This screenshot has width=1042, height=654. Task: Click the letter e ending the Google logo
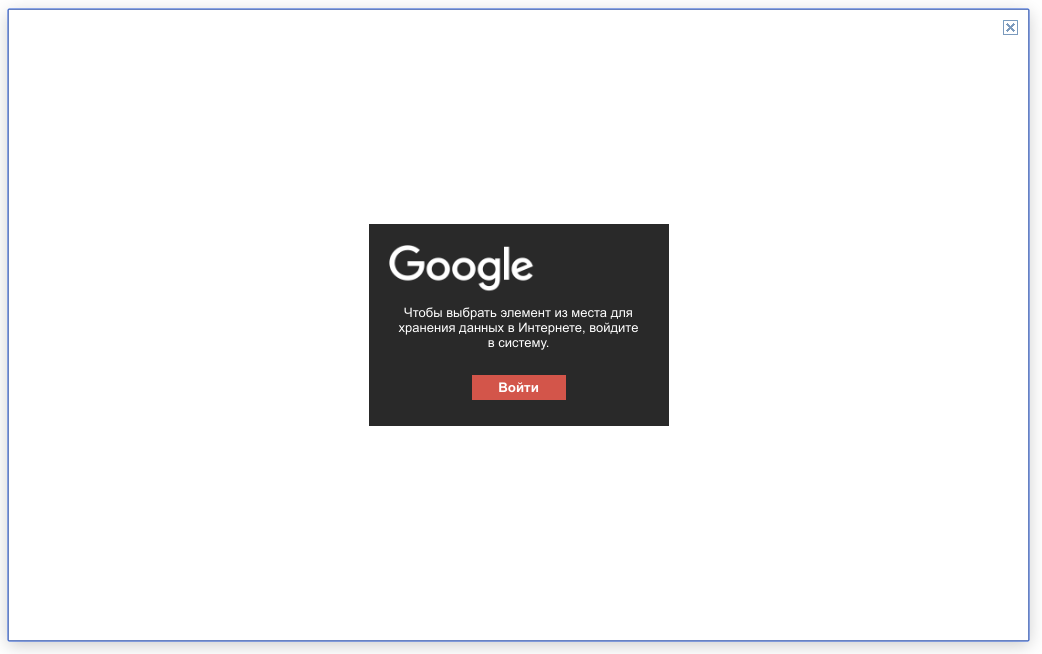point(524,269)
